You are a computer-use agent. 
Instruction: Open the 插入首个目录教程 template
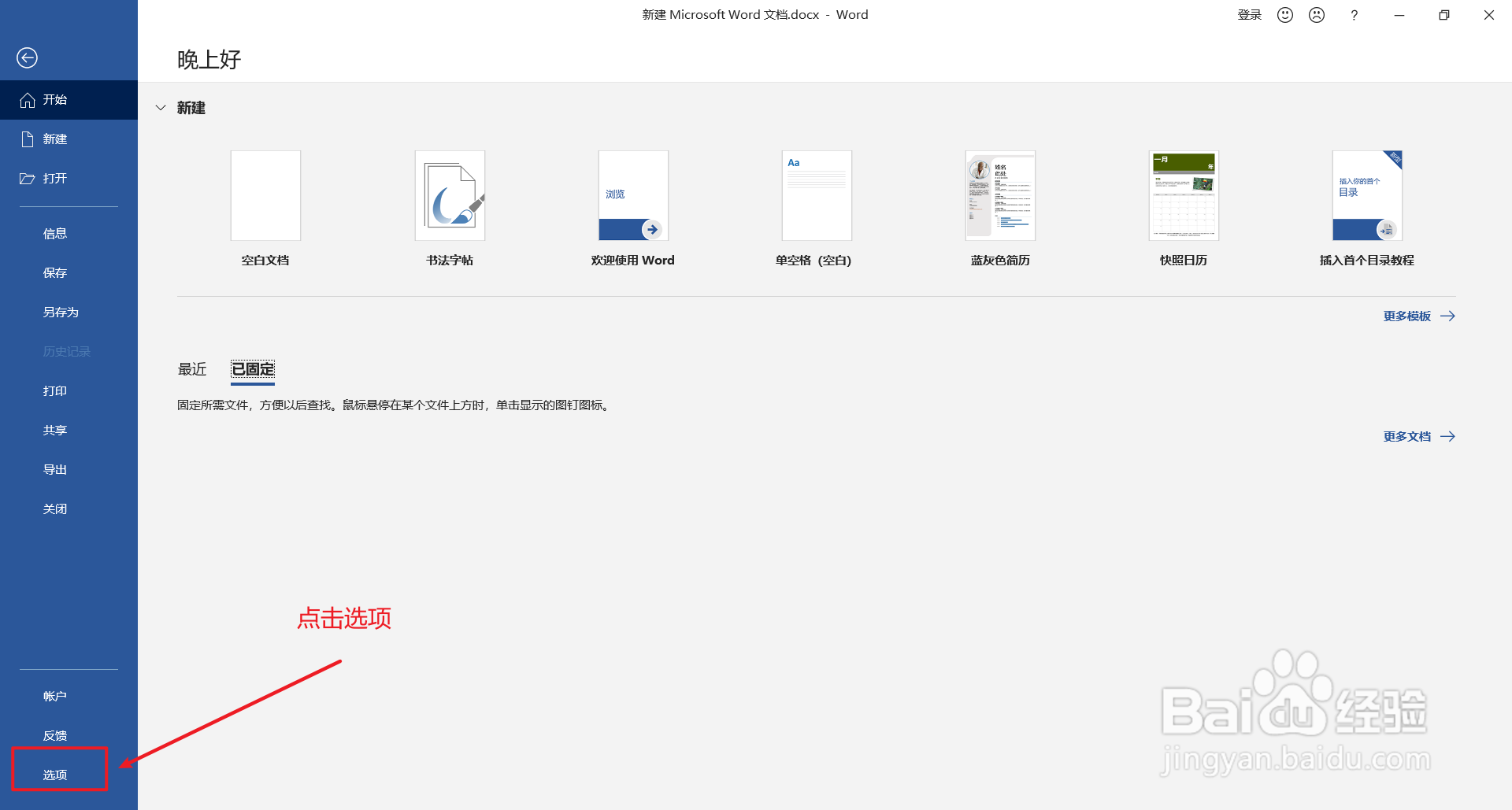(1367, 209)
